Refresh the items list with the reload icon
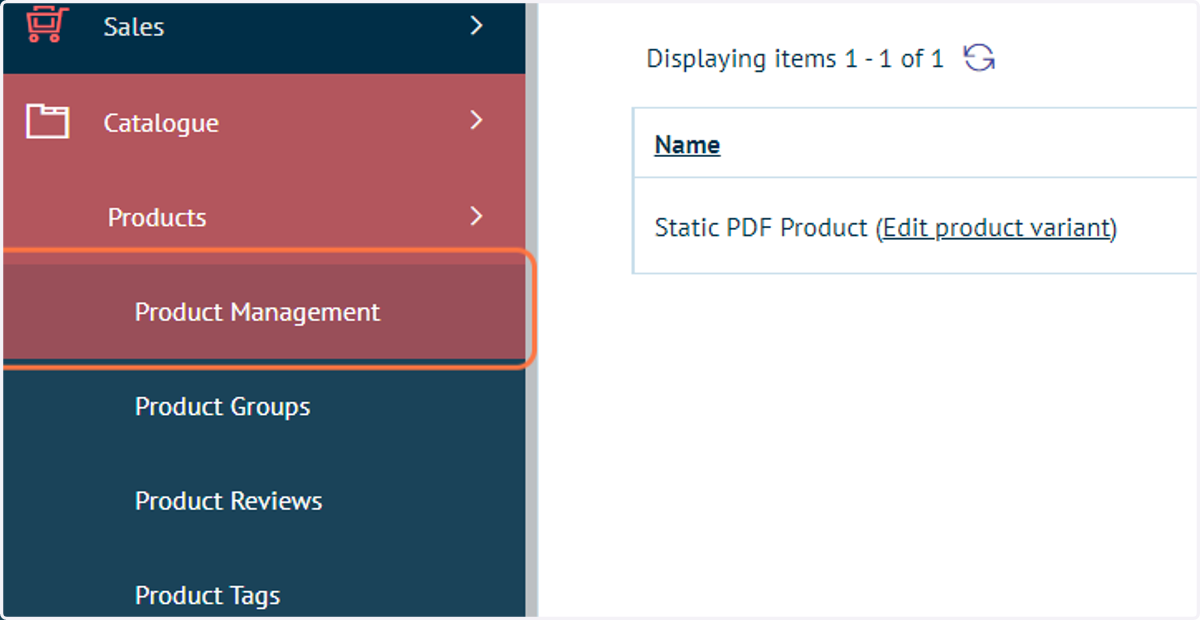 [979, 59]
